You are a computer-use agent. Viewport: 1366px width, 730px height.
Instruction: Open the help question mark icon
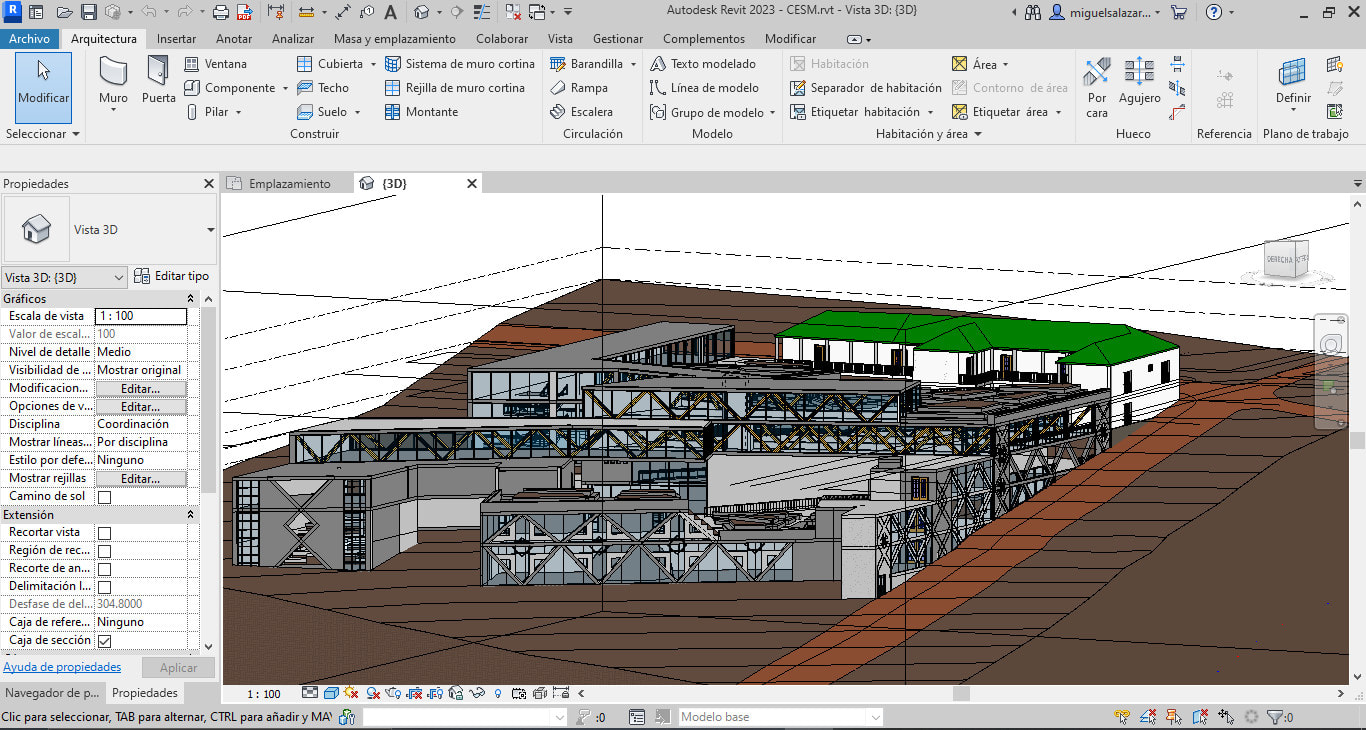point(1214,13)
